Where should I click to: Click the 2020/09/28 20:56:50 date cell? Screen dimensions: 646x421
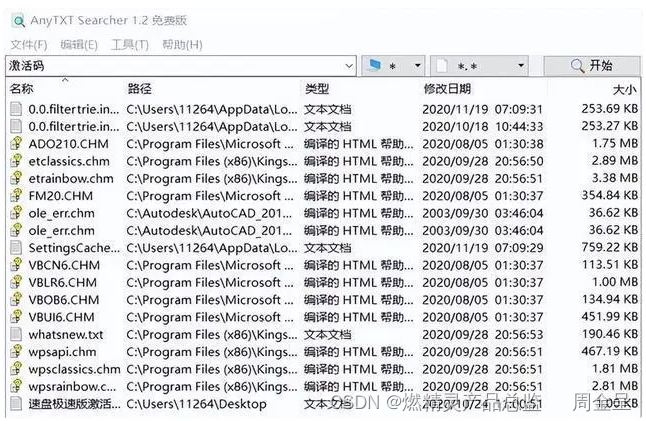482,161
